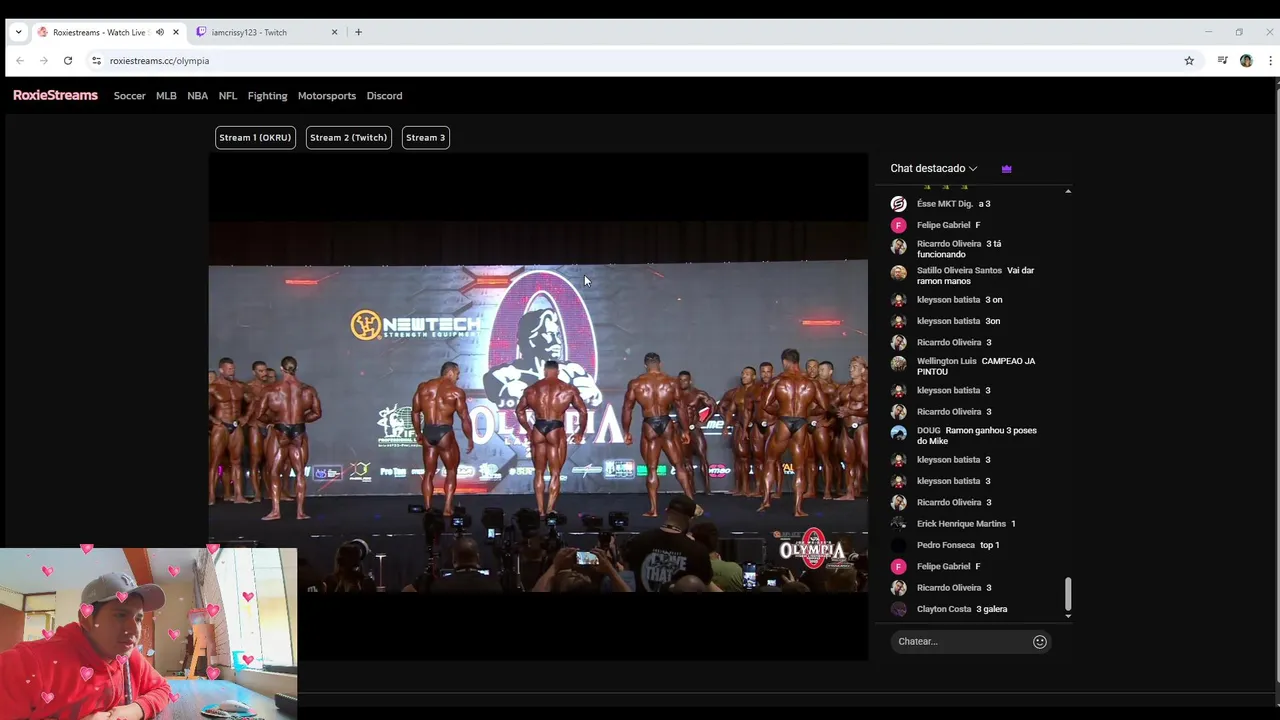
Task: Reload the roxiestreams page
Action: click(x=68, y=61)
